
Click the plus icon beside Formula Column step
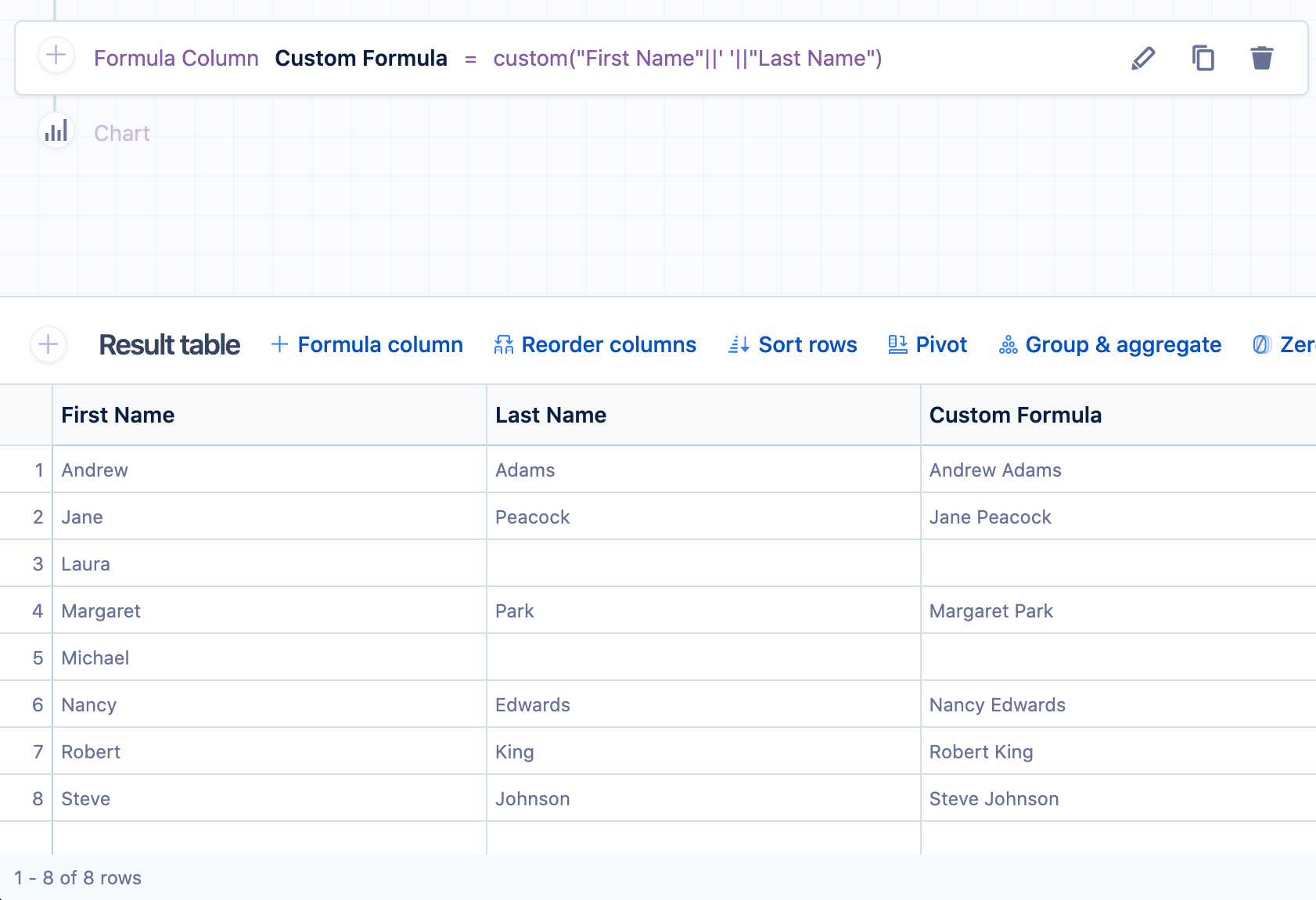click(56, 56)
